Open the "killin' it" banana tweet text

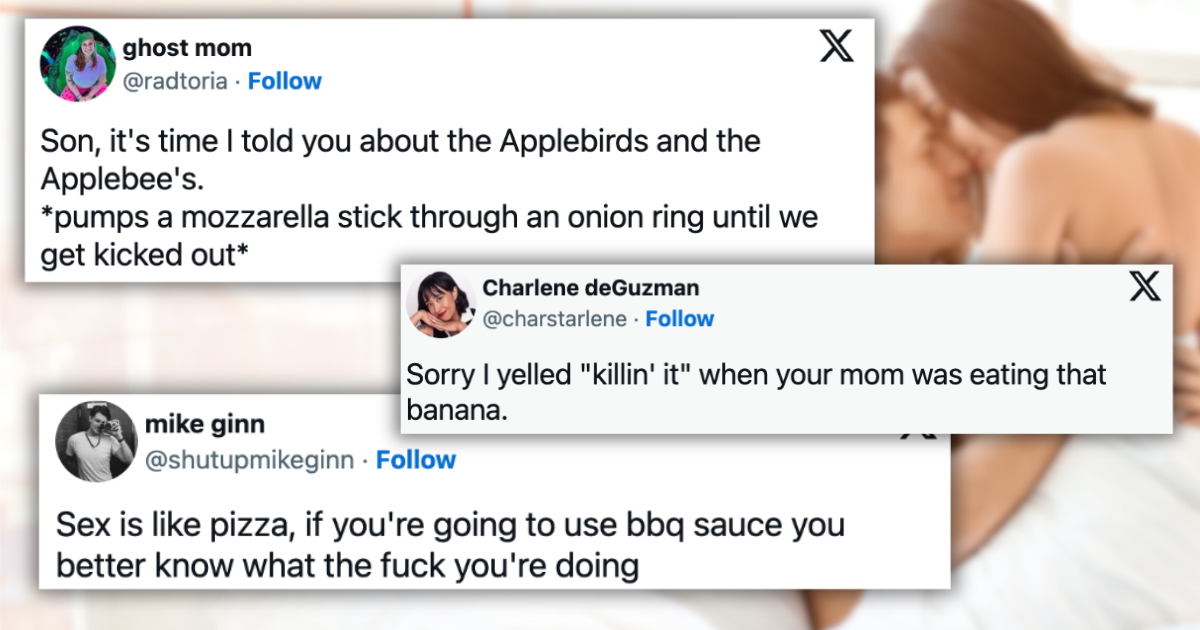pyautogui.click(x=756, y=391)
